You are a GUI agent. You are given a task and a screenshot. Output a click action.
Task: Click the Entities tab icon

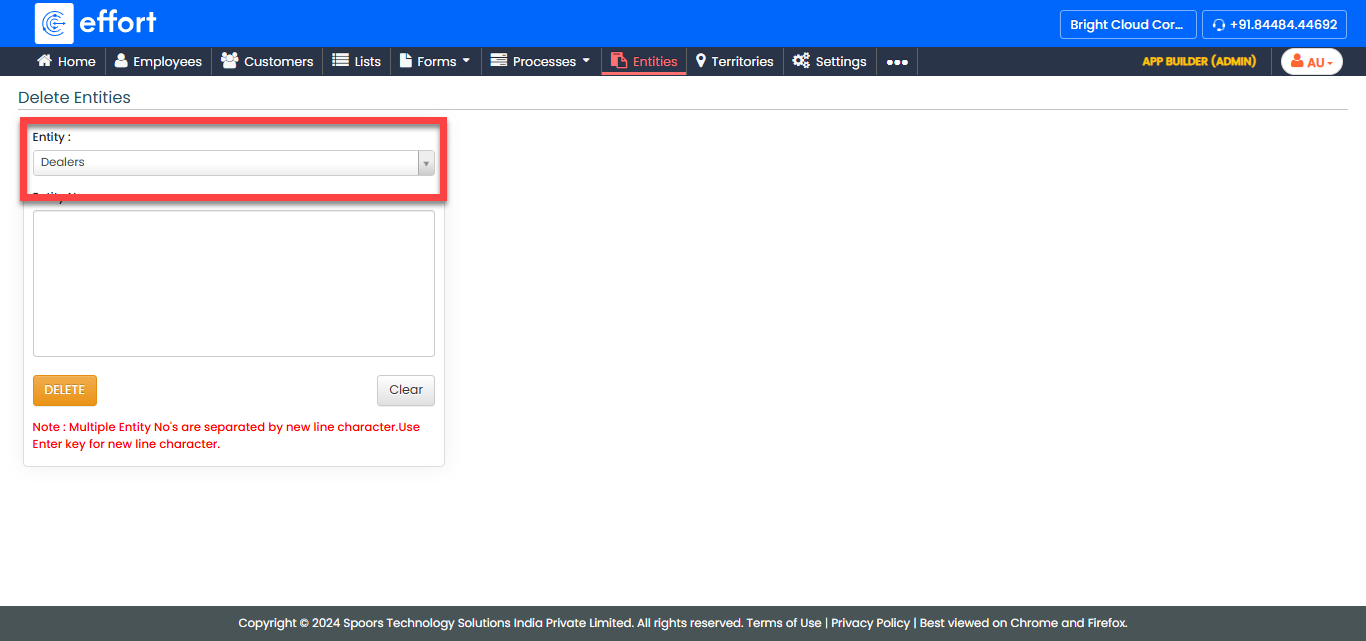pyautogui.click(x=618, y=61)
